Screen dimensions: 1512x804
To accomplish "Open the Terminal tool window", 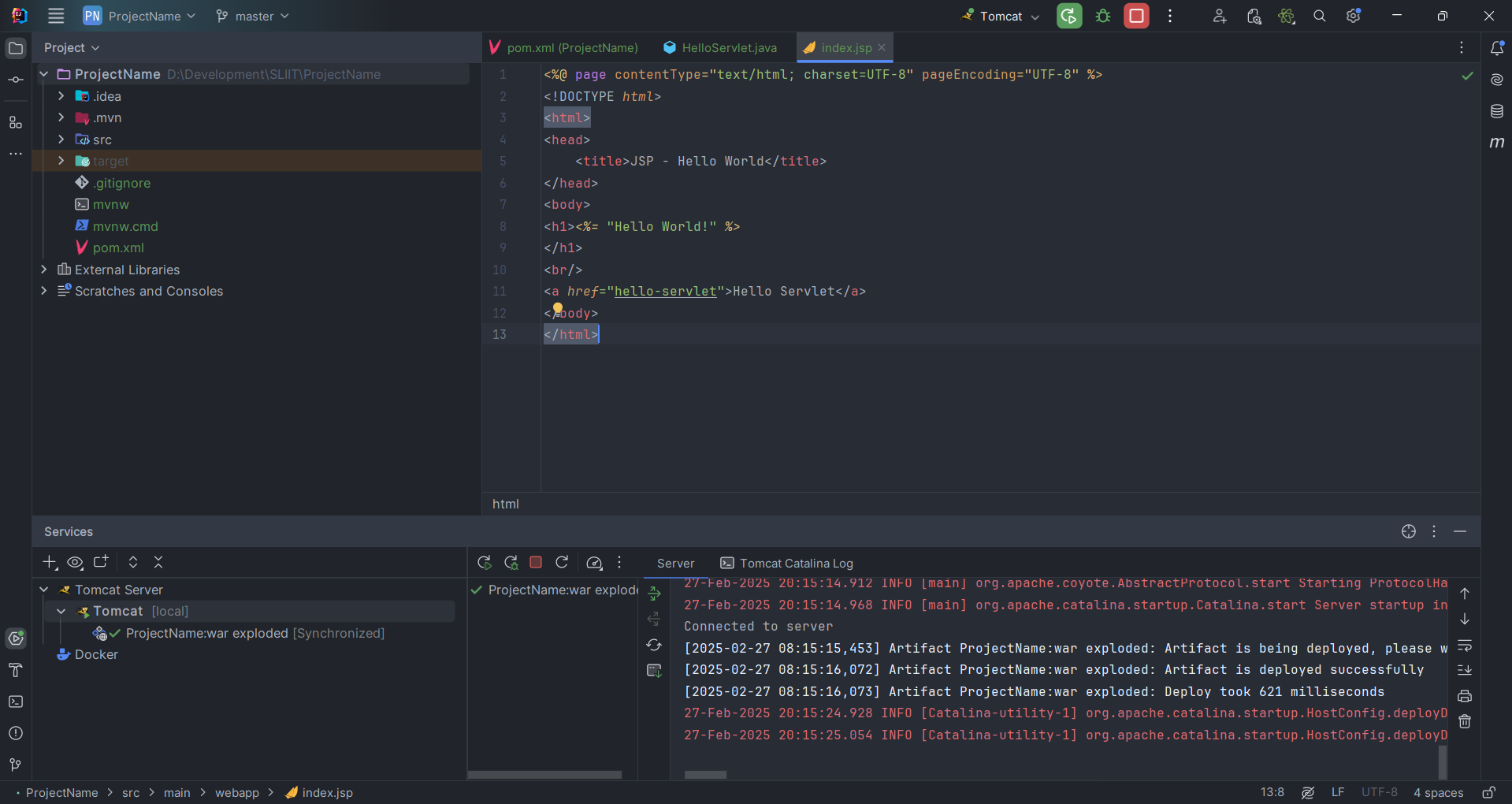I will pyautogui.click(x=16, y=702).
